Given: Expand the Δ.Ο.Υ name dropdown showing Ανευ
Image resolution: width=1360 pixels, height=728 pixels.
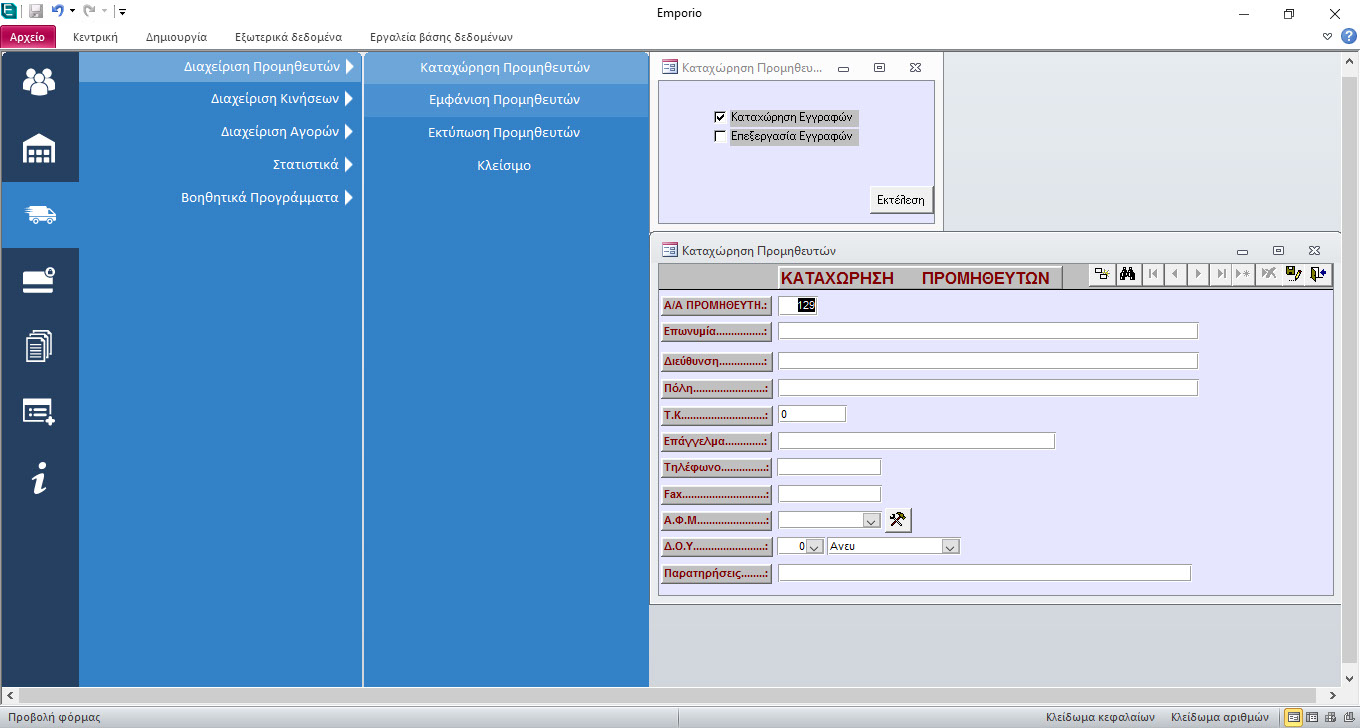Looking at the screenshot, I should click(950, 547).
